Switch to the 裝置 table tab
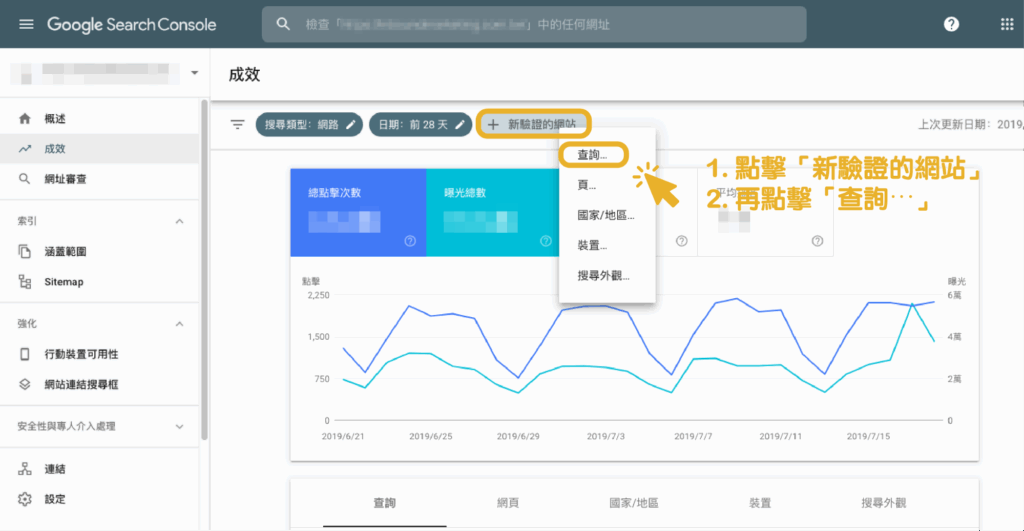This screenshot has width=1024, height=531. click(760, 503)
